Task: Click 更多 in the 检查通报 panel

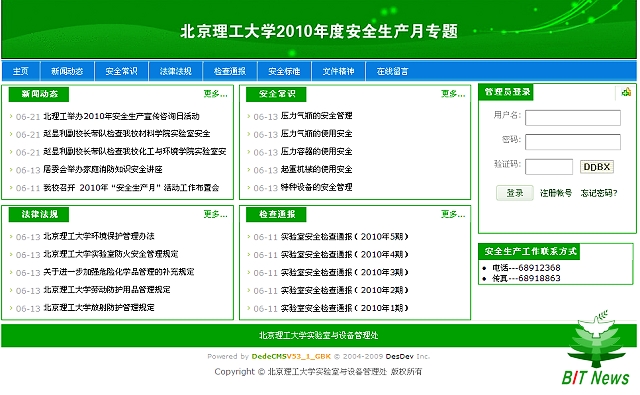Action: (453, 214)
